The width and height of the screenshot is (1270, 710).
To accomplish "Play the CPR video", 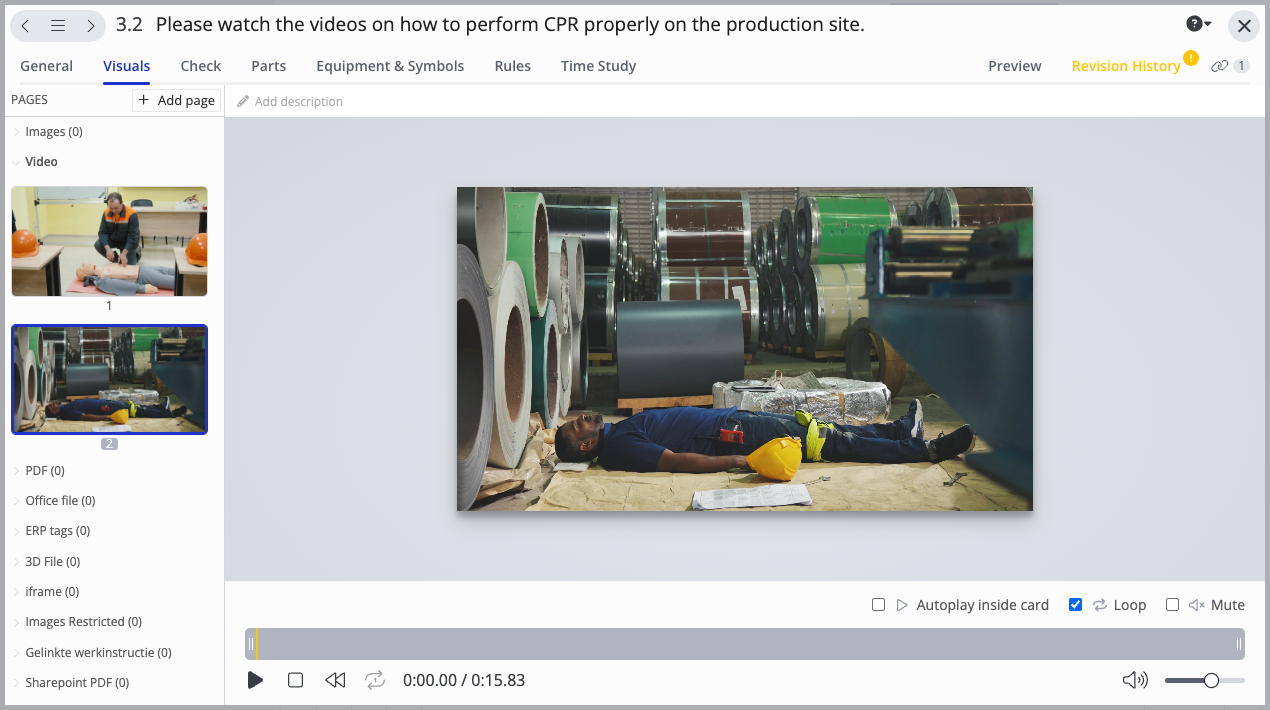I will click(255, 680).
